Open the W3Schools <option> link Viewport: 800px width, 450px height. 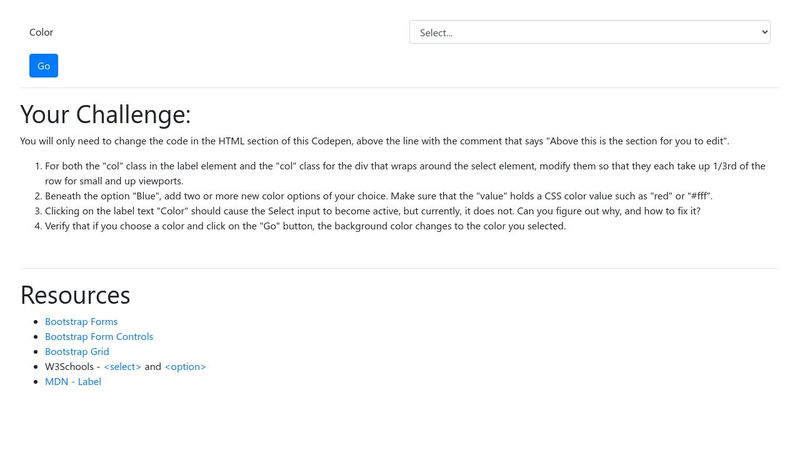pos(185,367)
